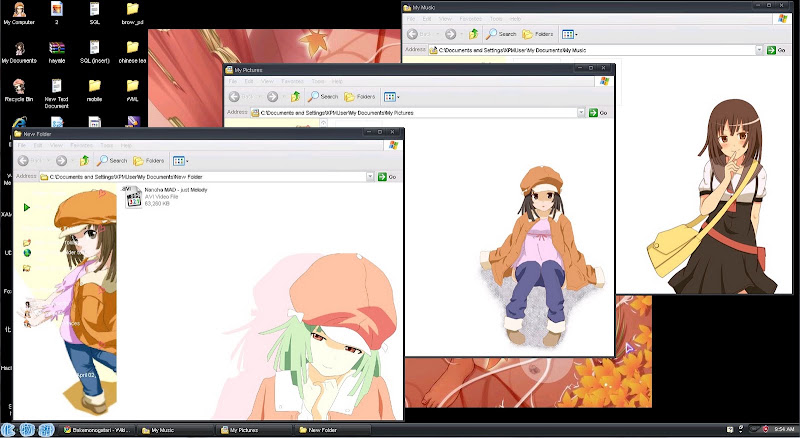Toggle Folders pane in New Folder window
Viewport: 800px width, 438px height.
149,161
